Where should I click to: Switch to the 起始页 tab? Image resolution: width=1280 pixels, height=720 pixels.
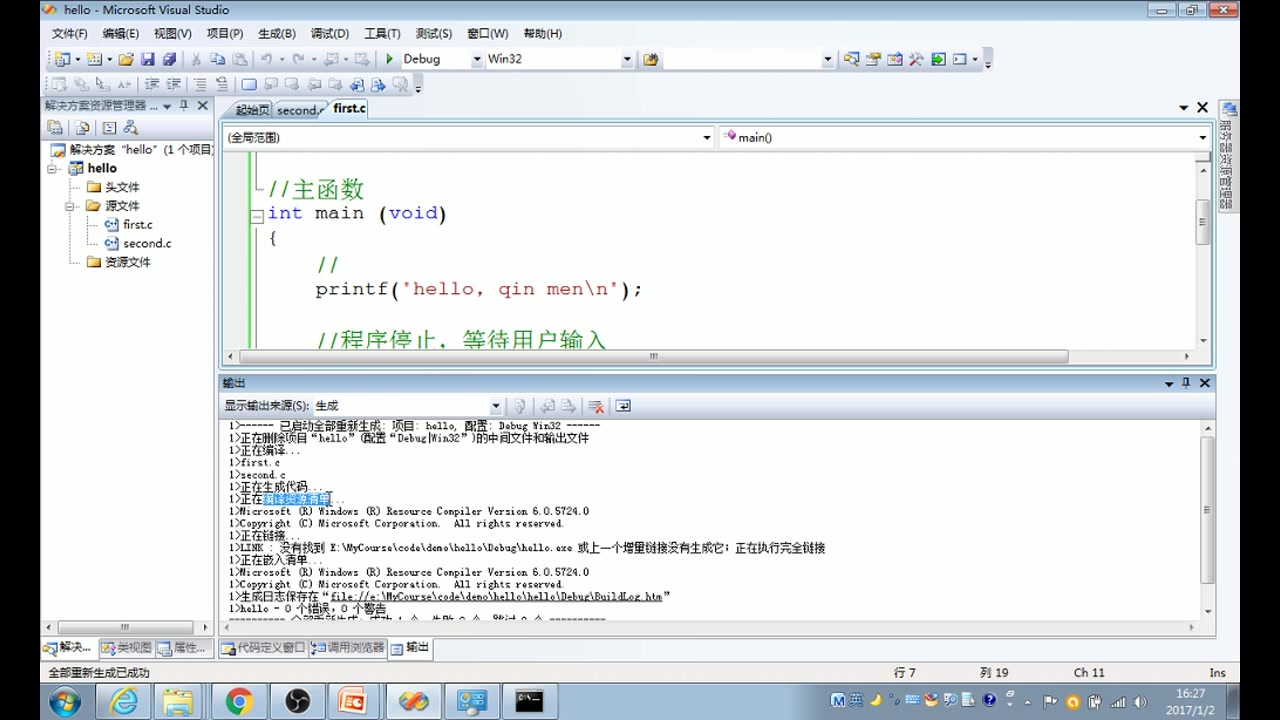251,110
